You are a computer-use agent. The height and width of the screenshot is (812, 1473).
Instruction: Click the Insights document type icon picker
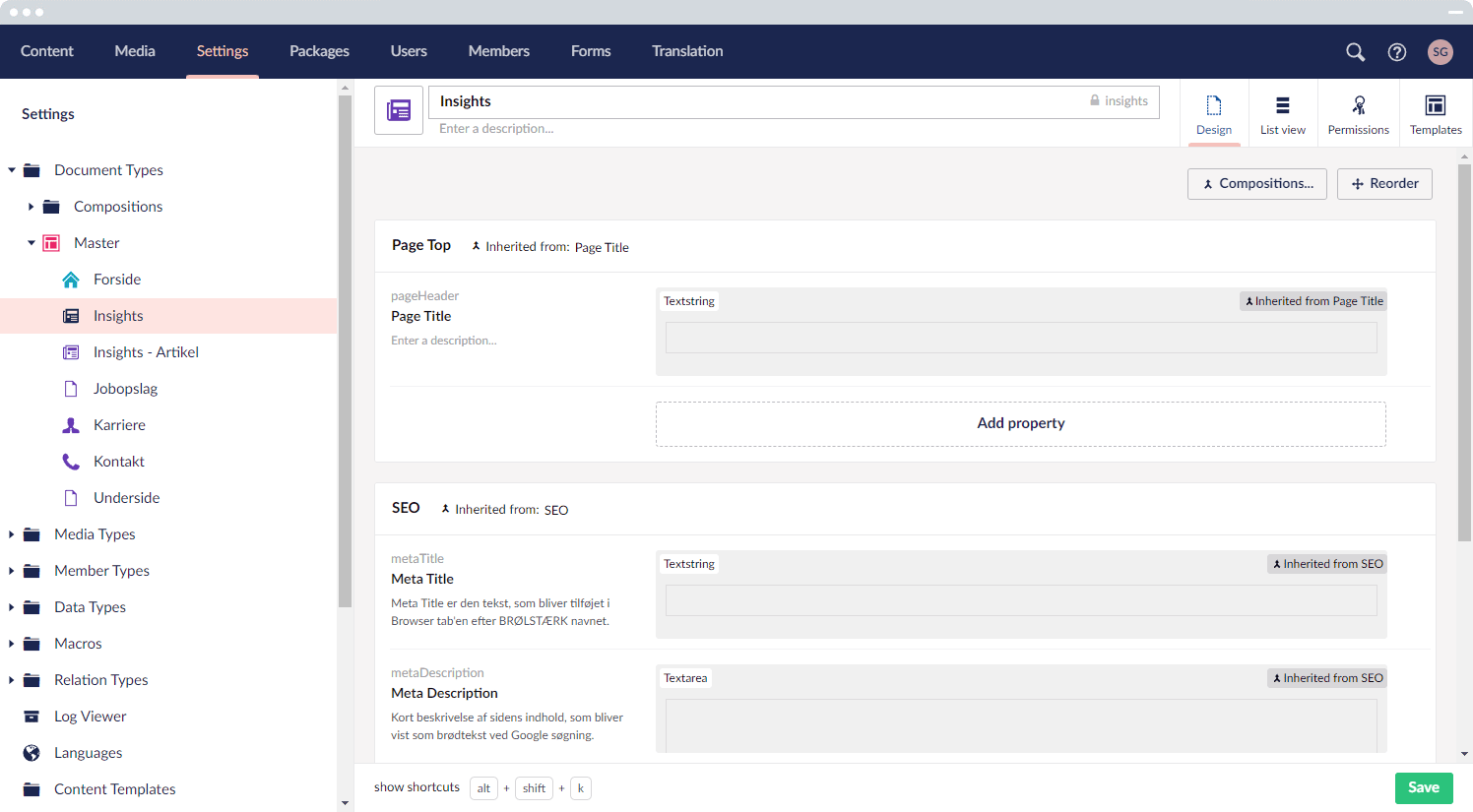[398, 109]
